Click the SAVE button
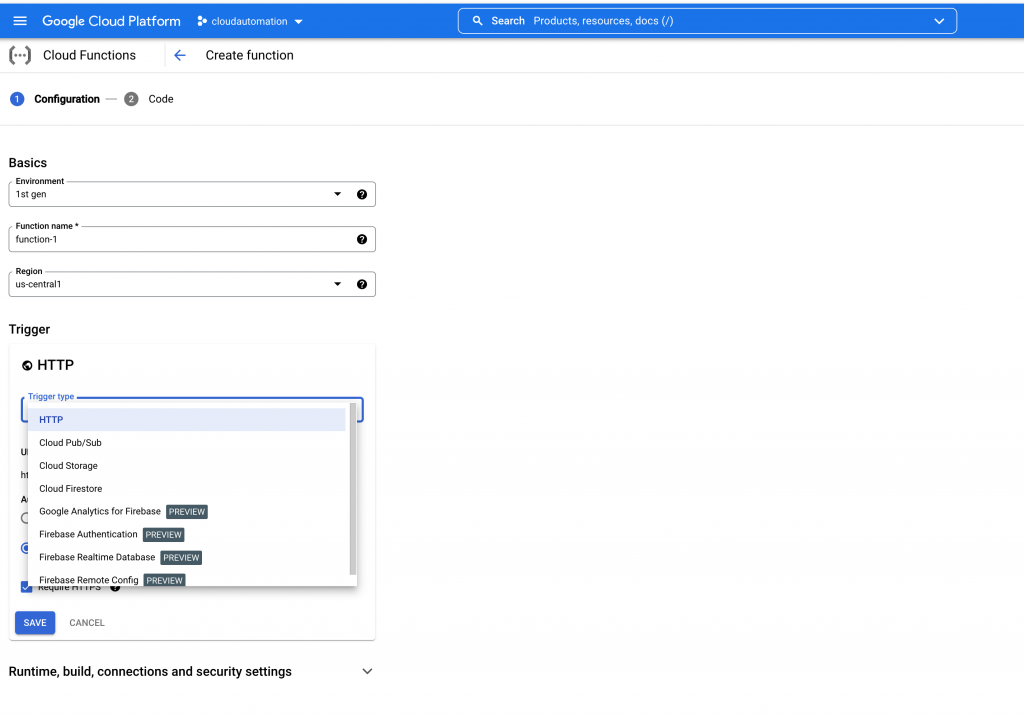This screenshot has width=1024, height=716. pyautogui.click(x=35, y=623)
